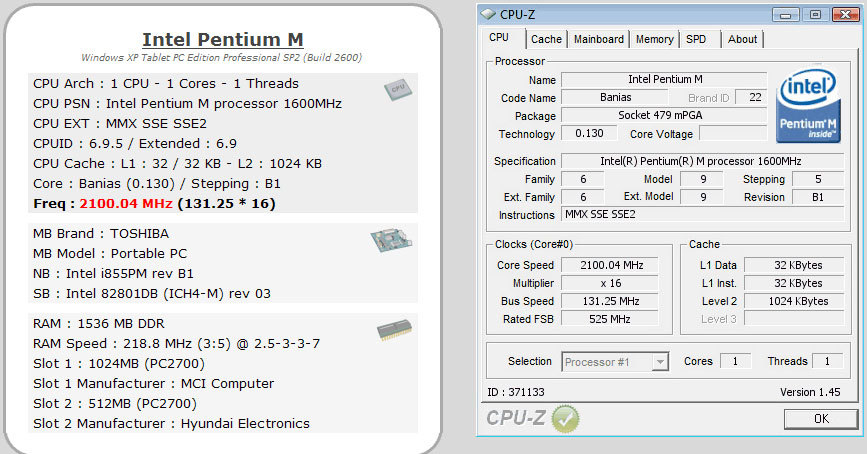This screenshot has height=454, width=867.
Task: Click the MB Brand : TOSHIBA line
Action: [101, 233]
